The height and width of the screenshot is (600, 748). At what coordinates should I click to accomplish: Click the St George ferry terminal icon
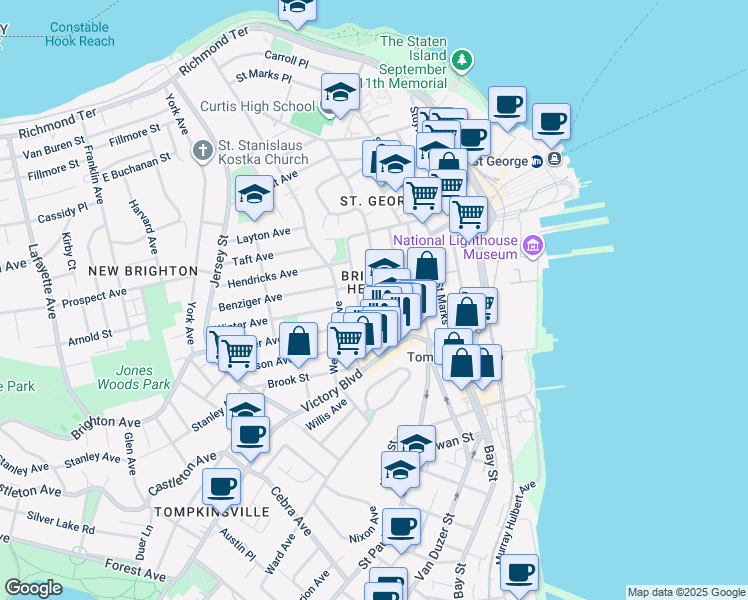pyautogui.click(x=554, y=159)
